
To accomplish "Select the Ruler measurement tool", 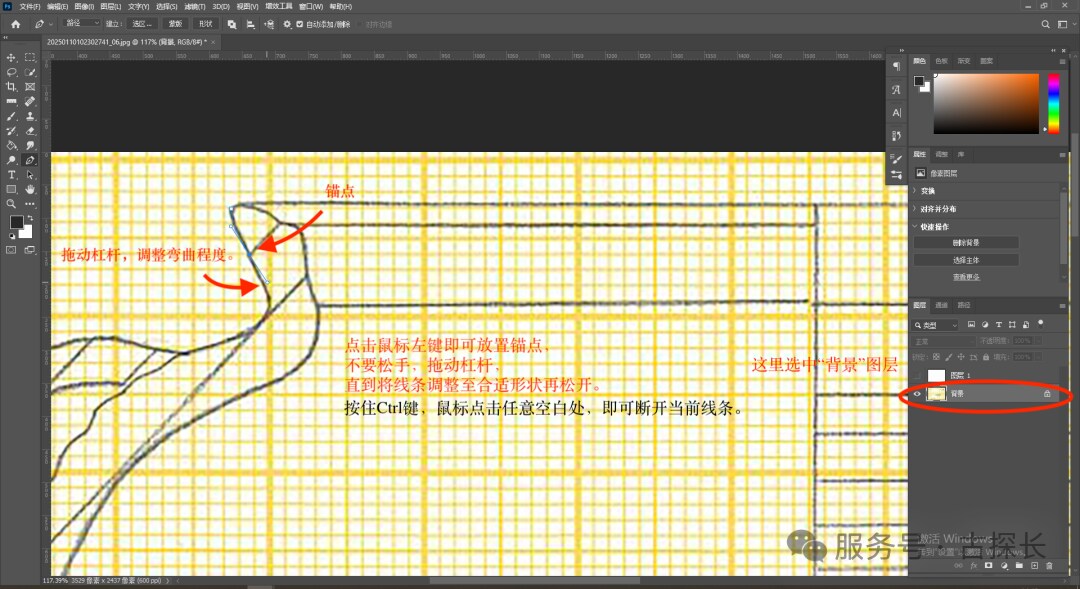I will [x=11, y=101].
